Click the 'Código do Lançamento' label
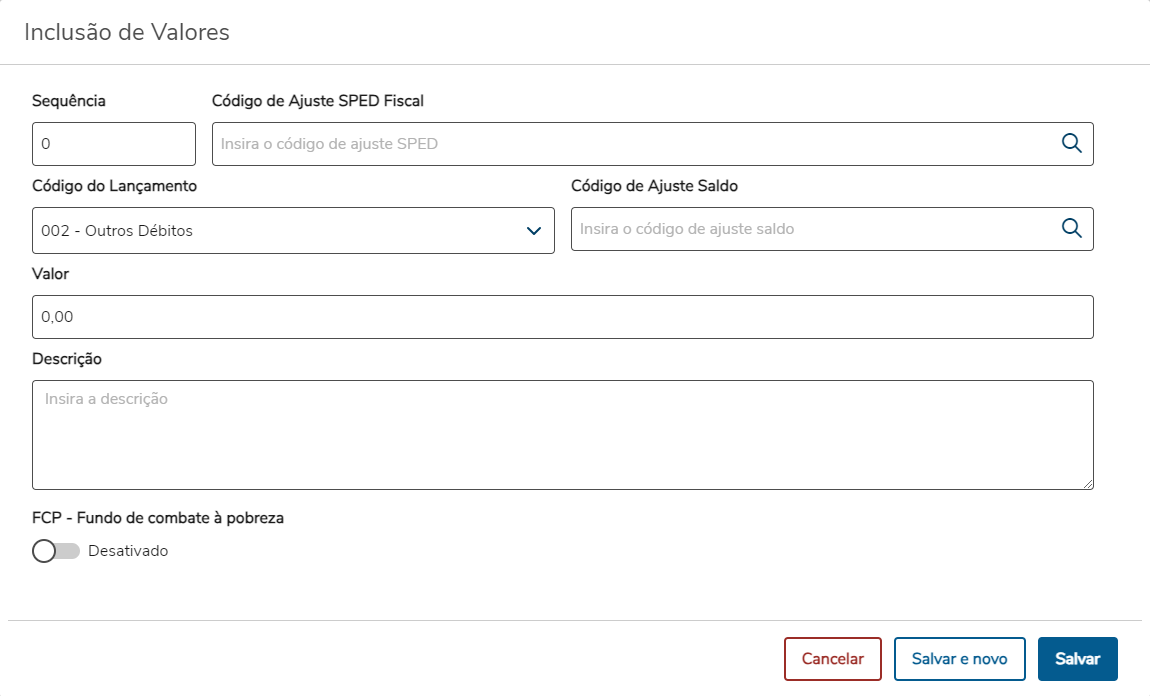 114,185
